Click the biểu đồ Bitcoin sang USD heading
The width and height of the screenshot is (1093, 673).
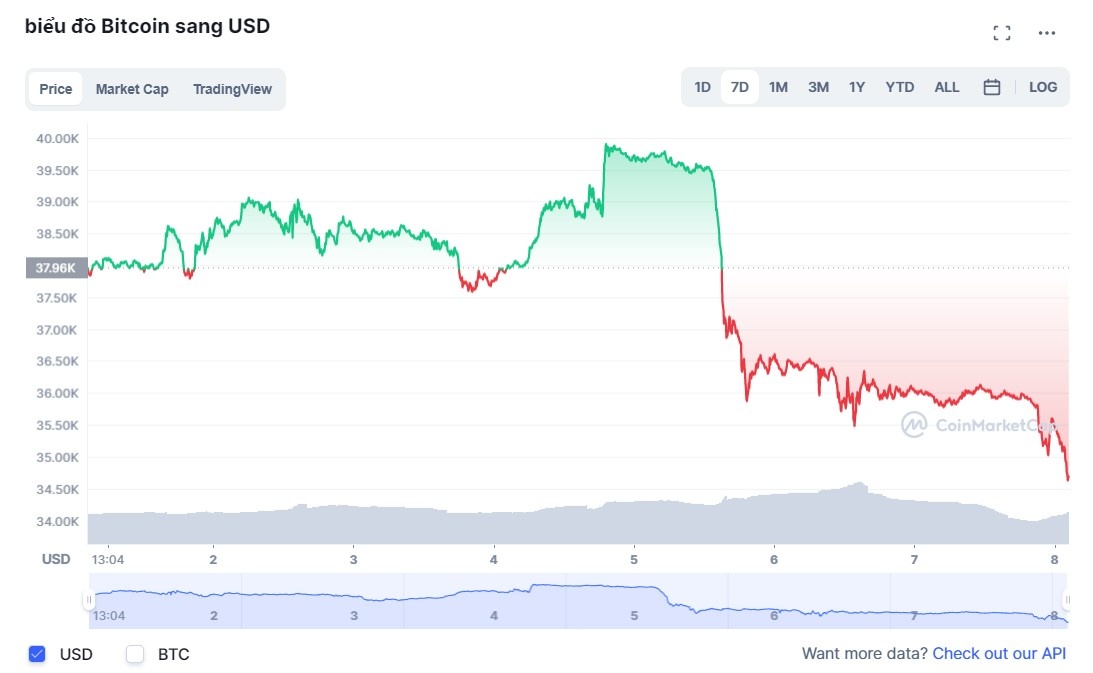pyautogui.click(x=147, y=25)
